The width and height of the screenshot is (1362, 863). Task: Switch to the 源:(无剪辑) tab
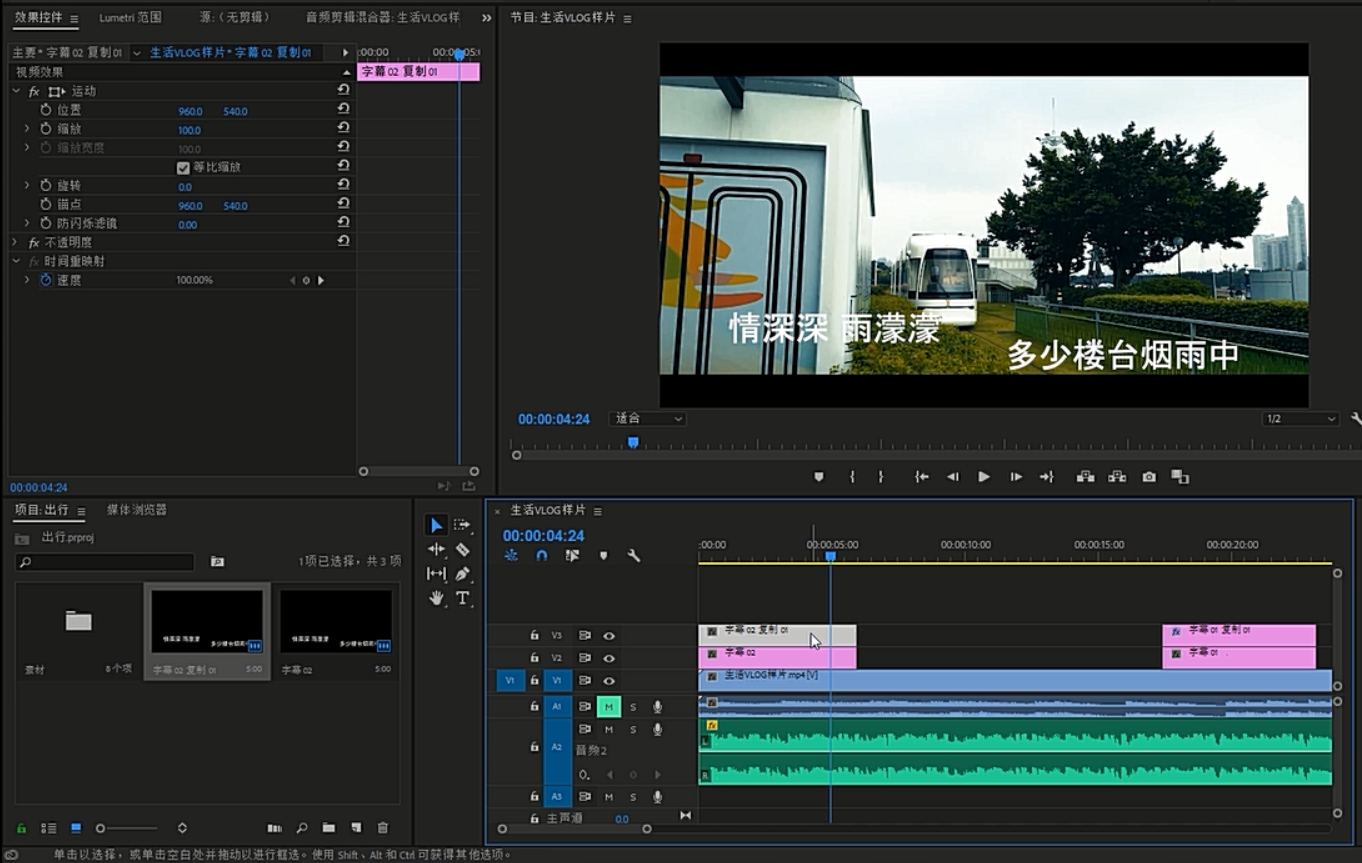tap(235, 18)
